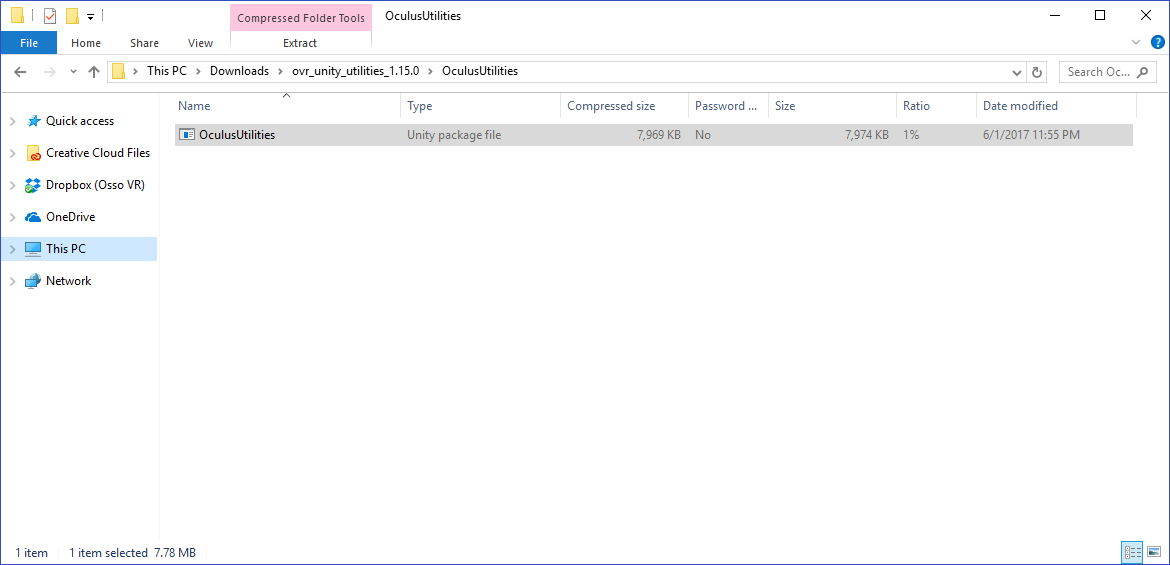This screenshot has width=1170, height=565.
Task: Open the Extract tab
Action: point(300,43)
